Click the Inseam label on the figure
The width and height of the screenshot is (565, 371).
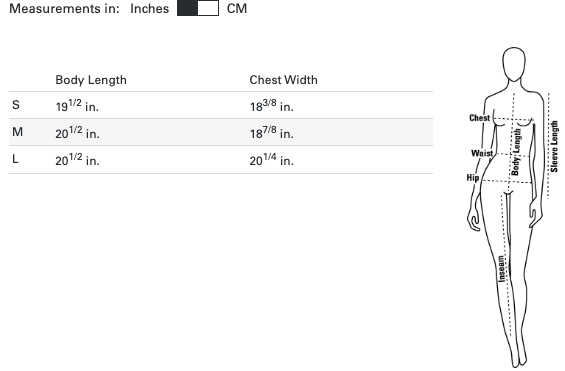click(x=501, y=269)
